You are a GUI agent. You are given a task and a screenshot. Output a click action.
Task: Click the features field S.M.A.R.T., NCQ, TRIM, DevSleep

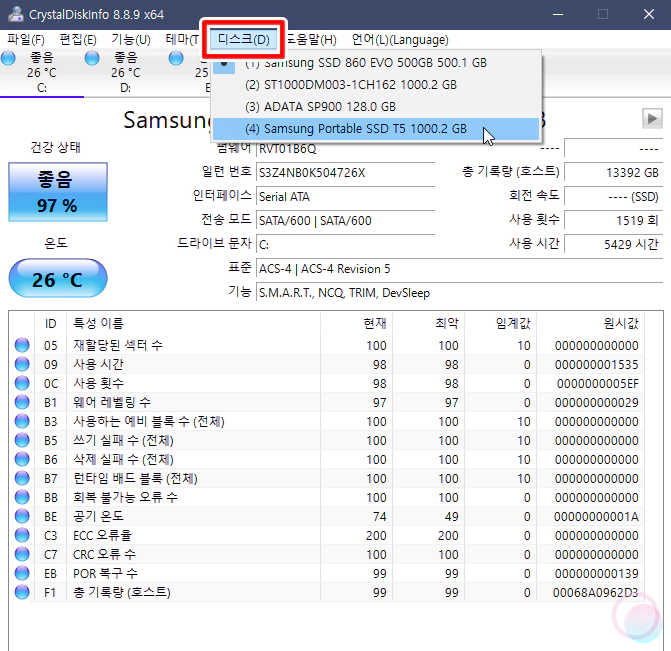click(459, 293)
